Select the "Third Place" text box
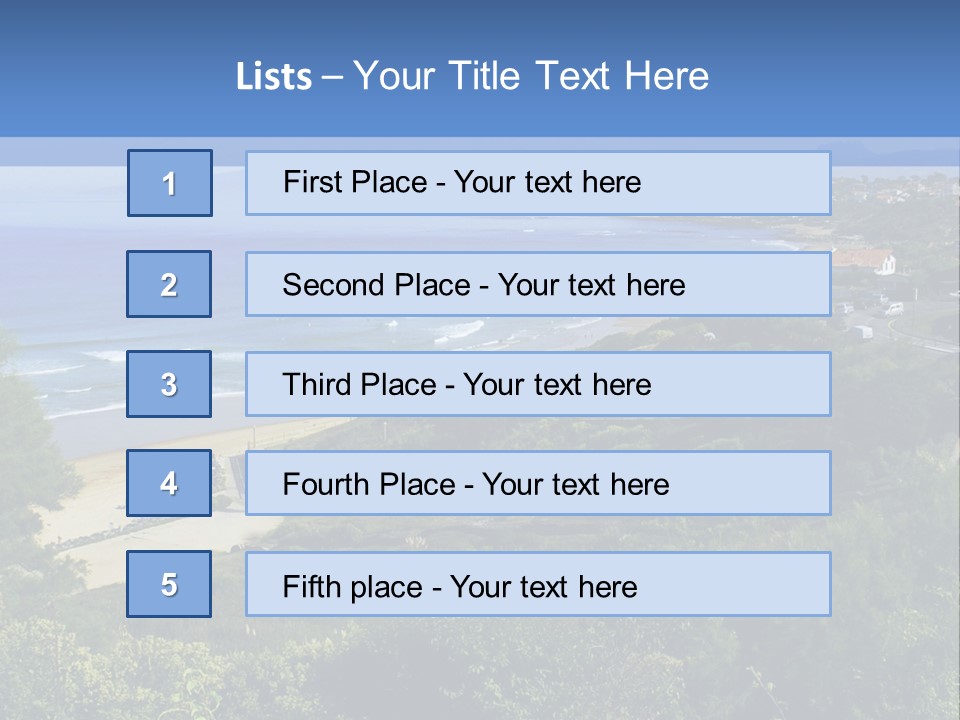 point(538,384)
